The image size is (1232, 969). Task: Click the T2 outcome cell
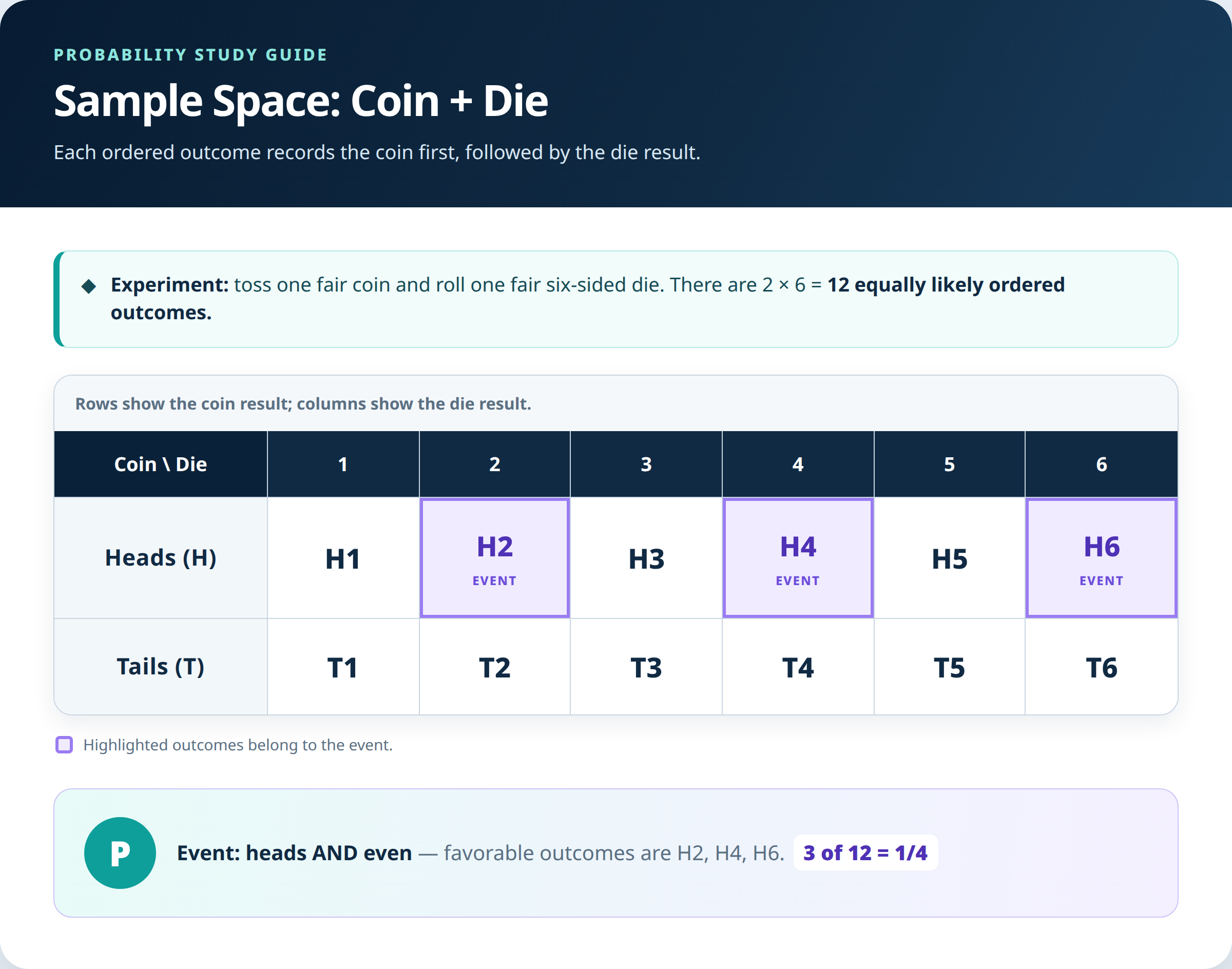pos(494,667)
